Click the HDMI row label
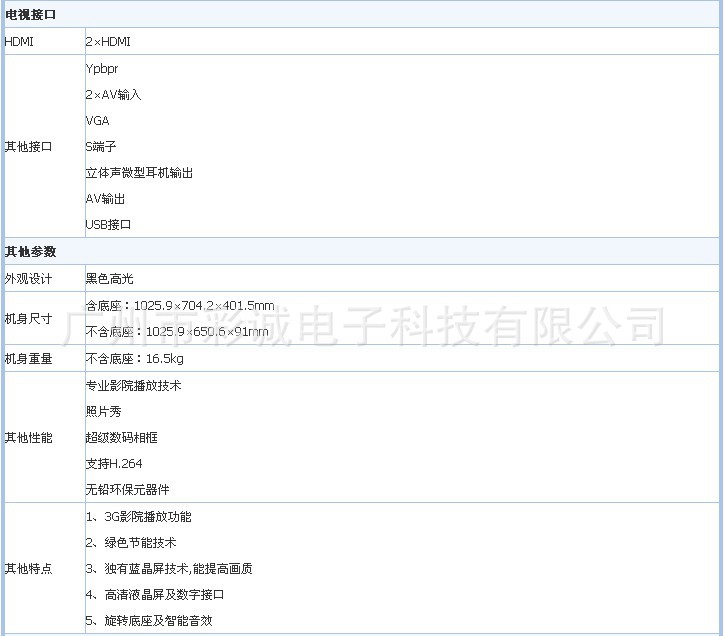Image resolution: width=725 pixels, height=636 pixels. pyautogui.click(x=19, y=42)
